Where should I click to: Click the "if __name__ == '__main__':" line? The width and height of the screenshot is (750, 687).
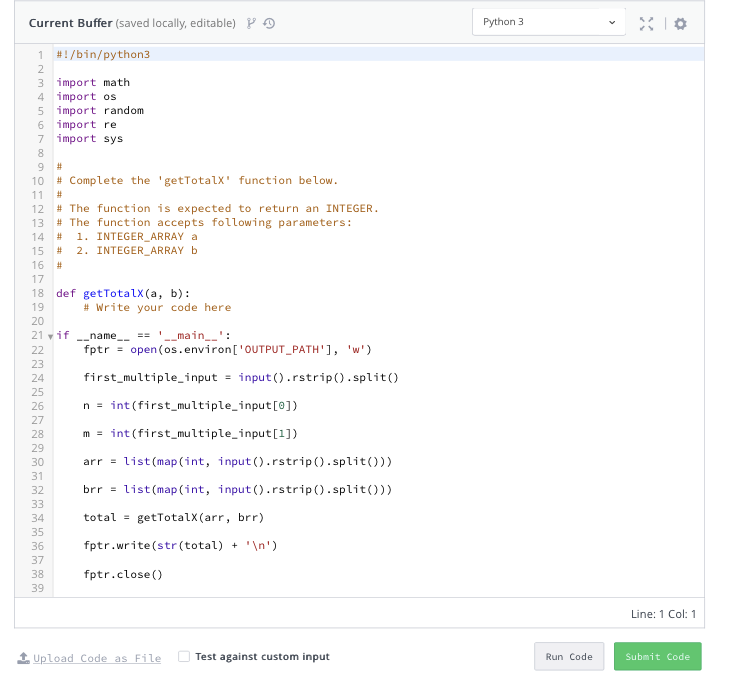143,335
